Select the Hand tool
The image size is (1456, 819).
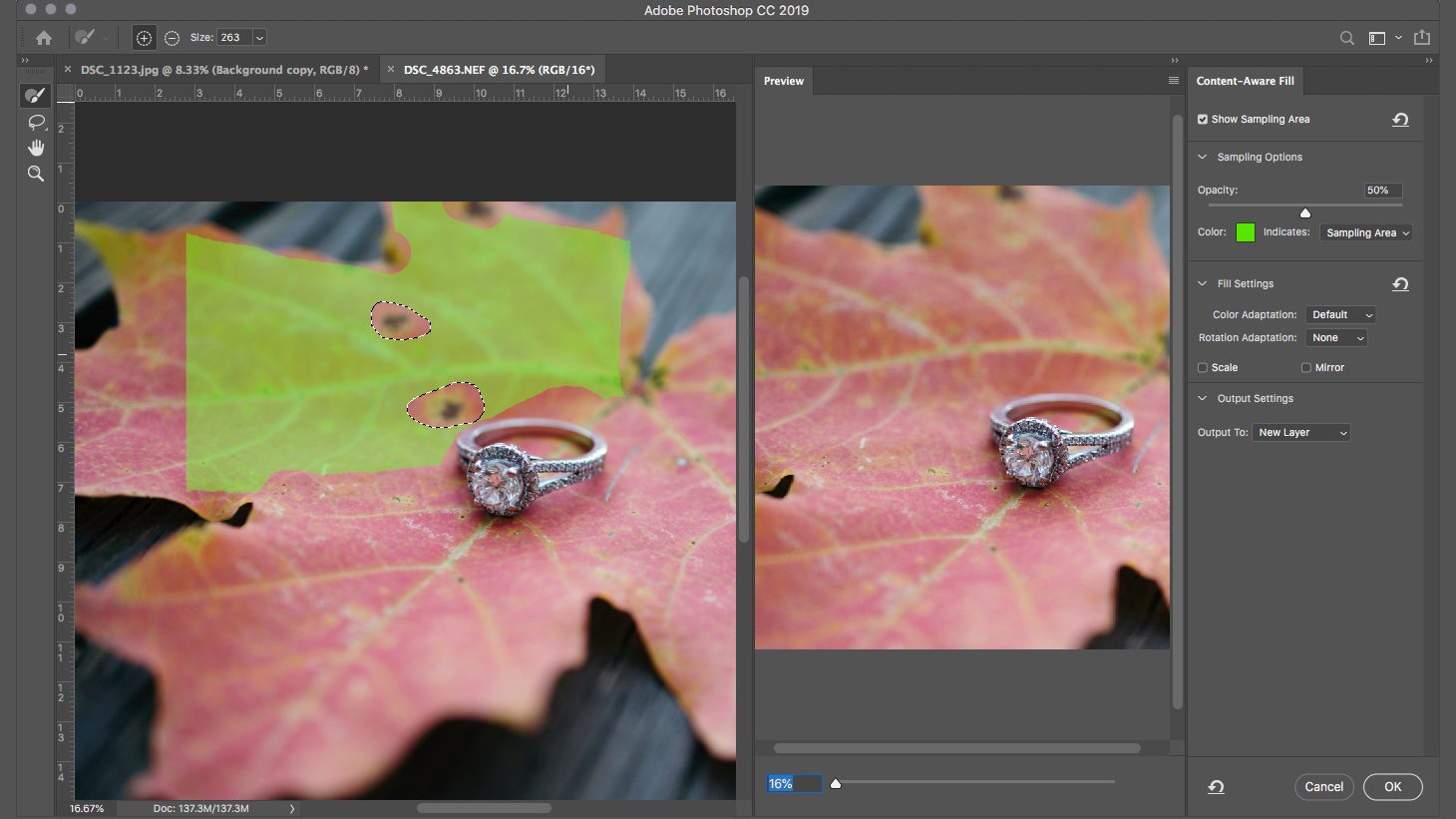tap(36, 148)
